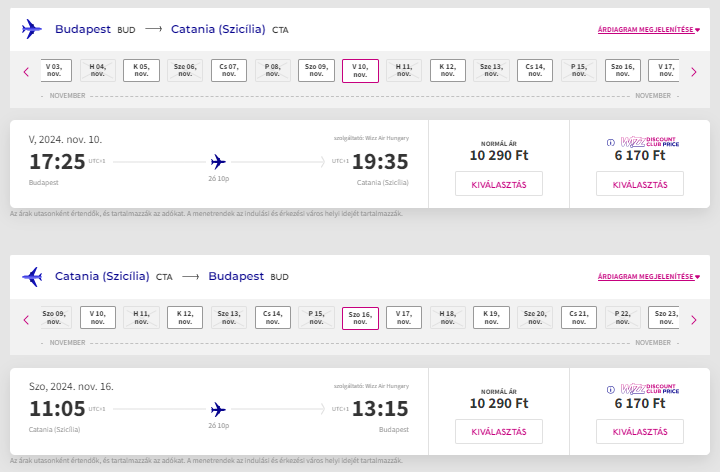The image size is (720, 472).
Task: Click previous dates arrow in outbound date strip
Action: pyautogui.click(x=26, y=71)
